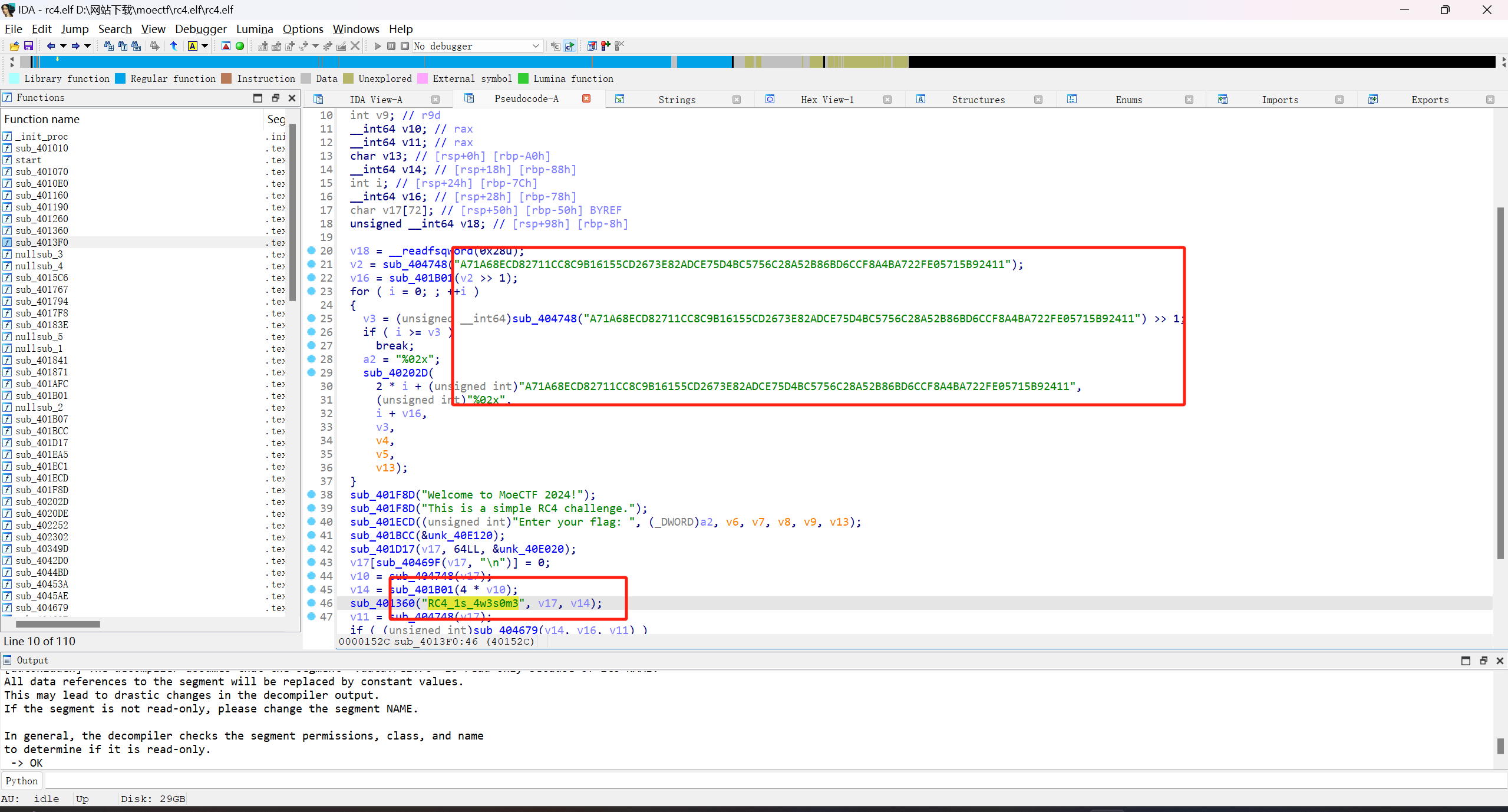
Task: Toggle breakpoint dot at line 38
Action: tap(312, 494)
